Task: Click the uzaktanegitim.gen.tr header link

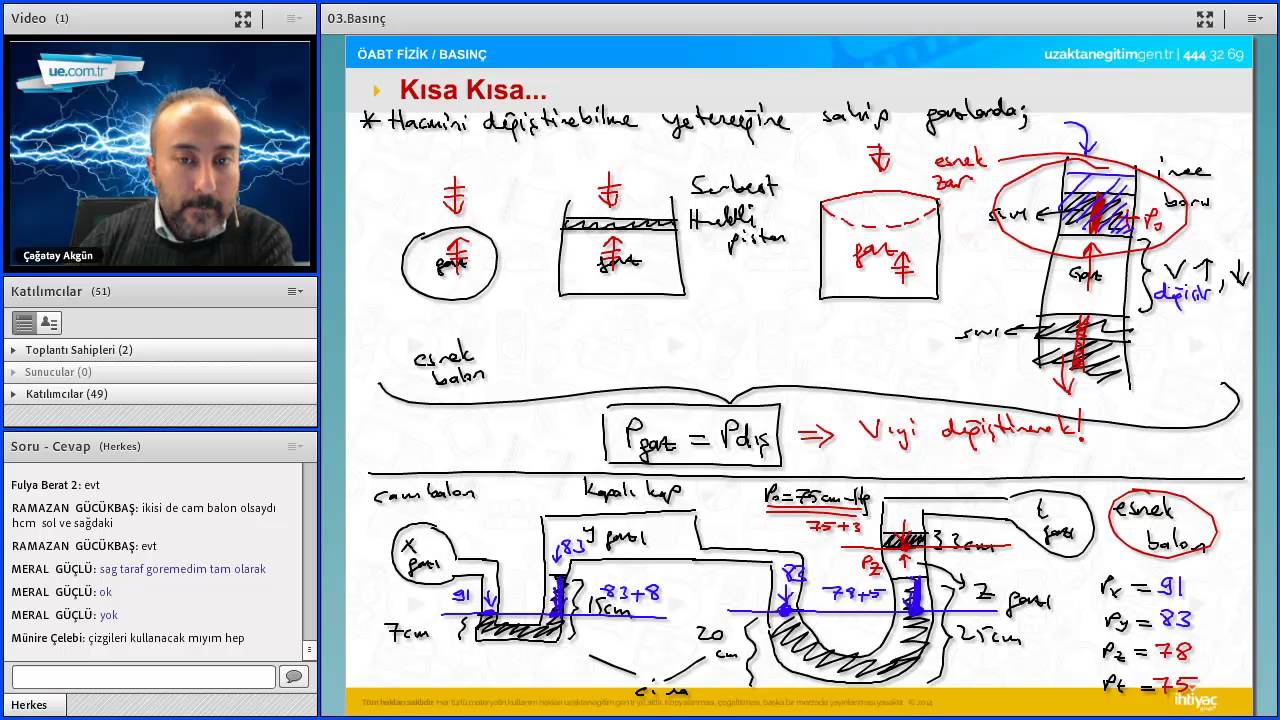Action: 1108,54
